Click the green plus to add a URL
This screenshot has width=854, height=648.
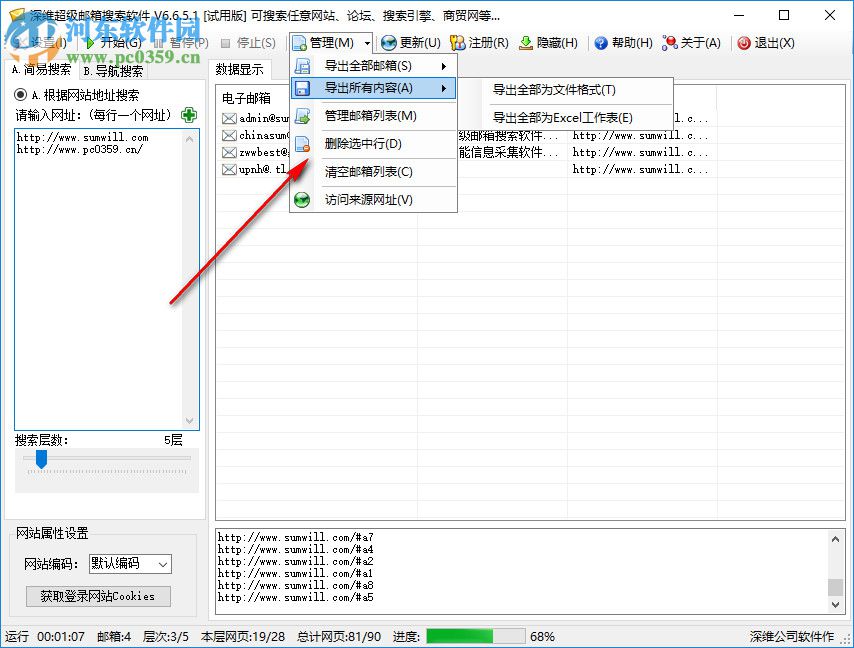(189, 115)
